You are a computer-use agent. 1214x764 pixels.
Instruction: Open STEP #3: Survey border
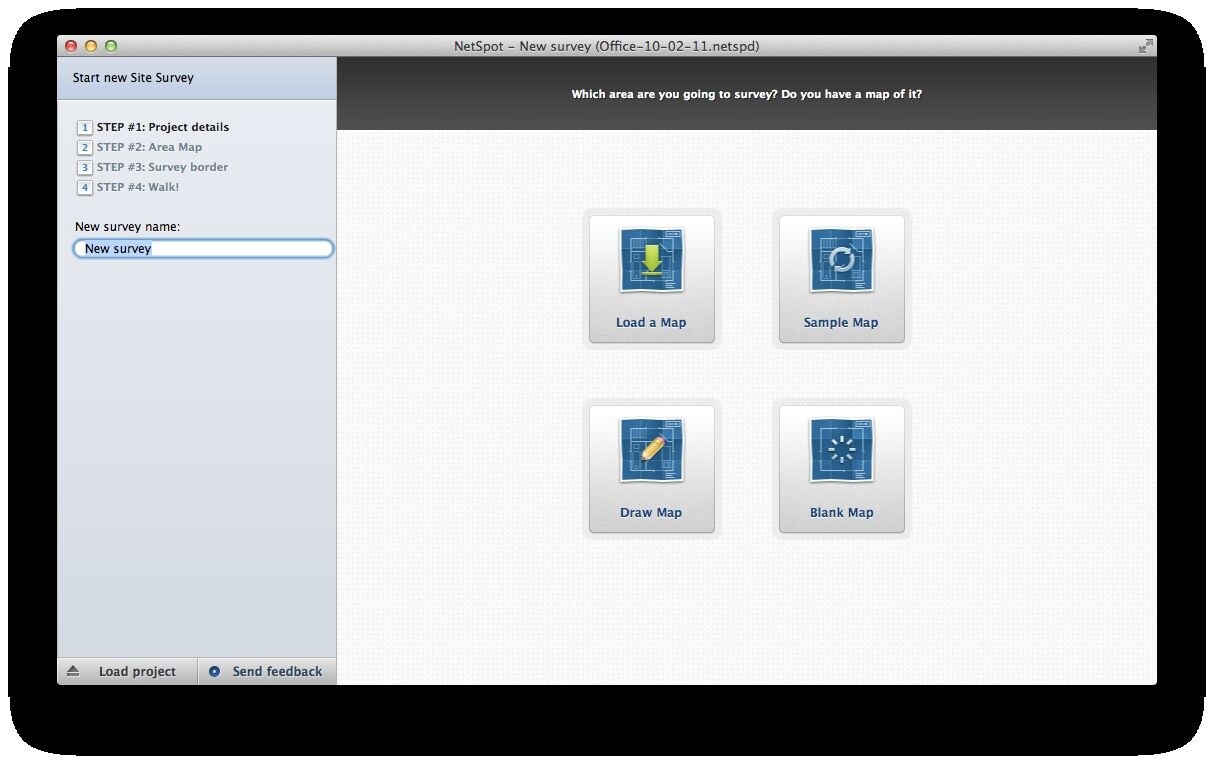[x=162, y=167]
